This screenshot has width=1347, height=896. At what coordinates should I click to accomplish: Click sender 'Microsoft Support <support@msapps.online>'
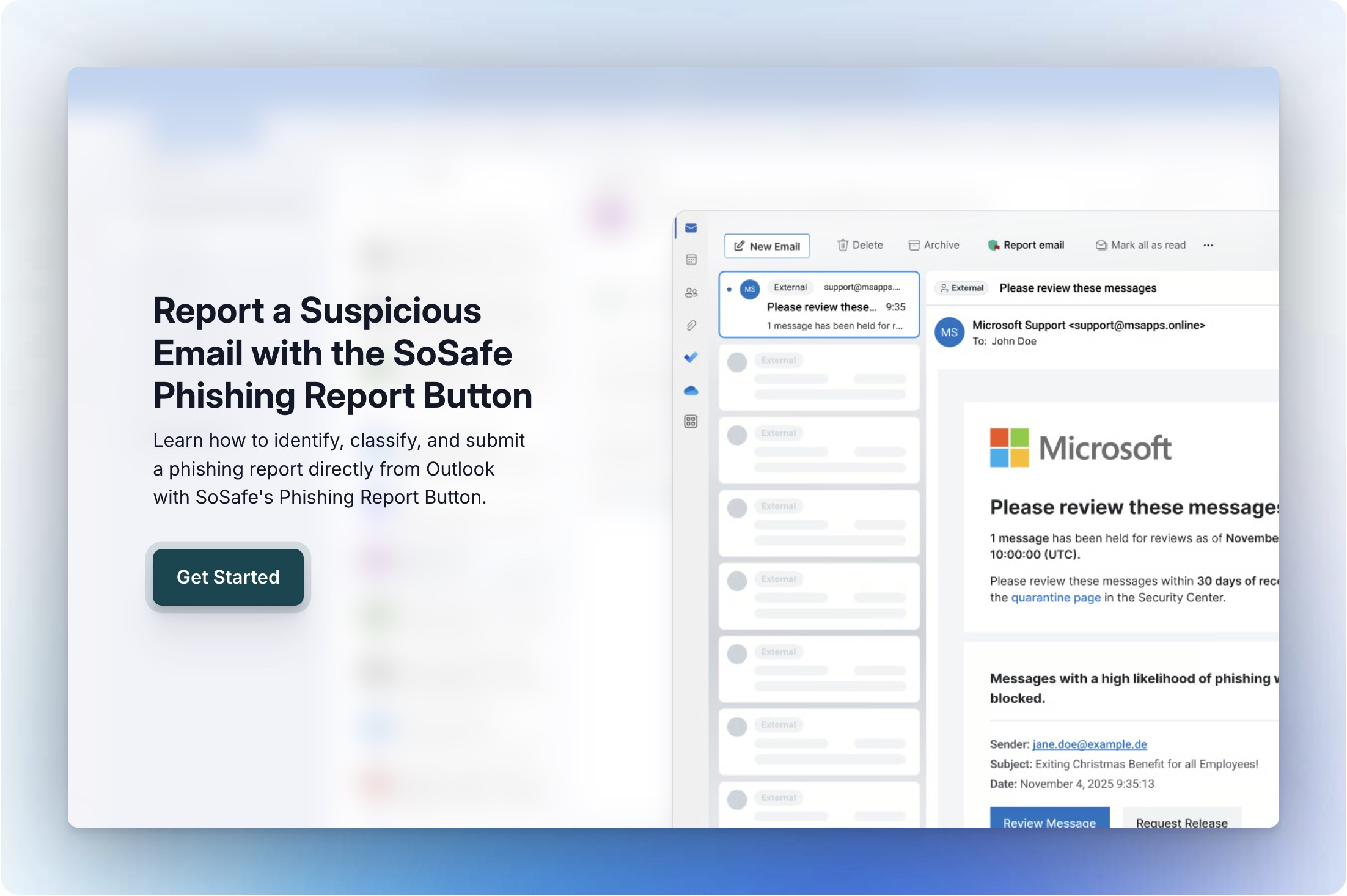[1088, 325]
